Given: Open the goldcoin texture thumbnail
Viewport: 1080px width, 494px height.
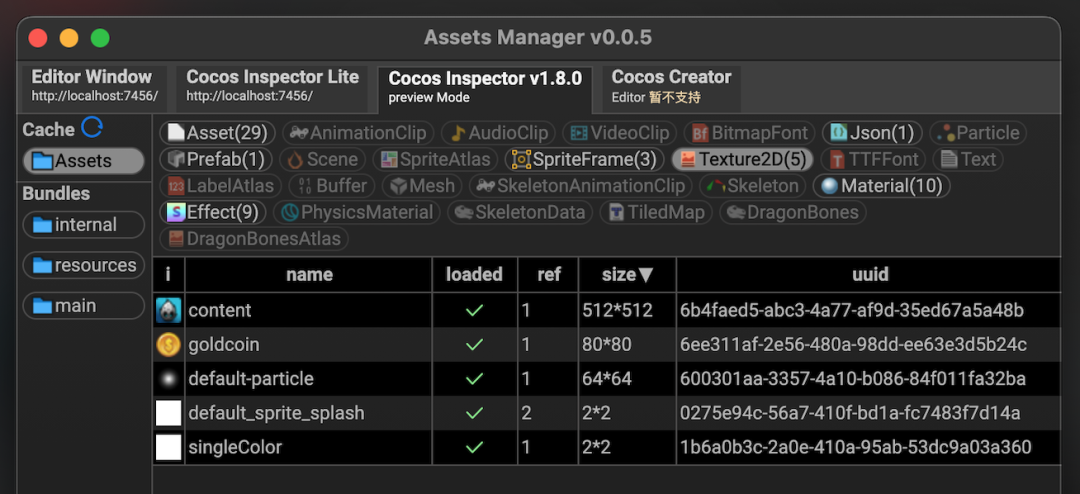Looking at the screenshot, I should [x=168, y=344].
